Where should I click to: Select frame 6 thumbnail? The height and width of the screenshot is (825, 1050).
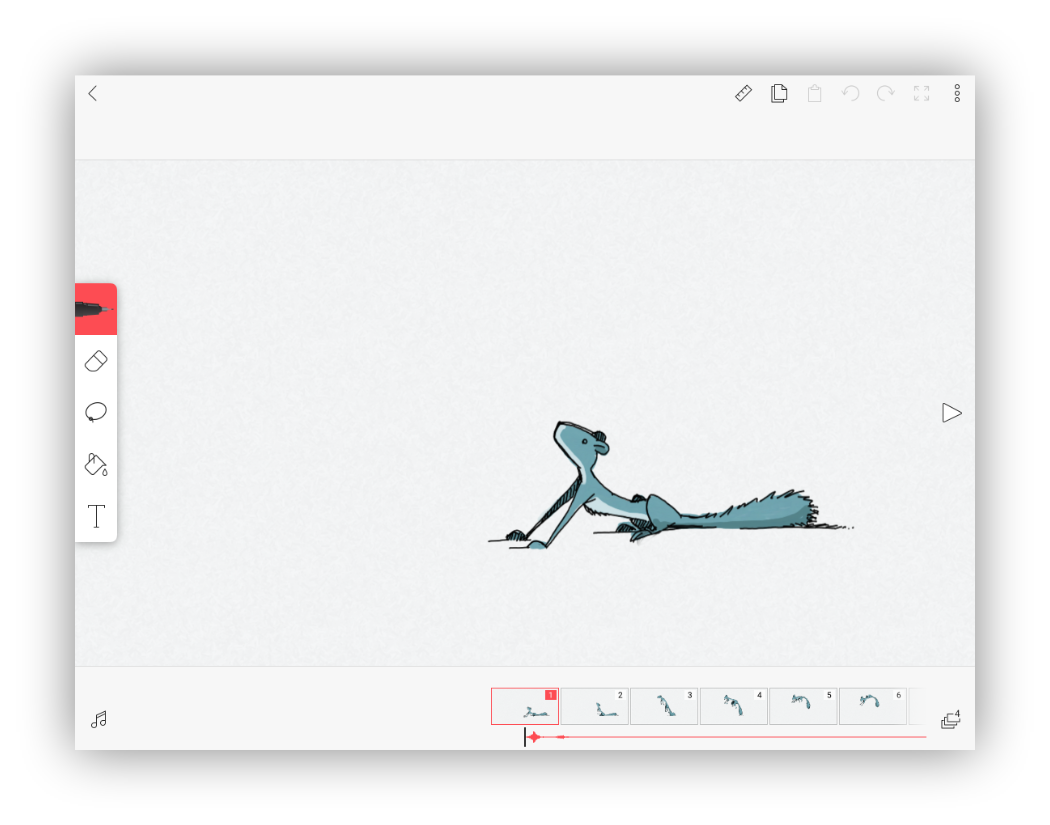[x=873, y=706]
